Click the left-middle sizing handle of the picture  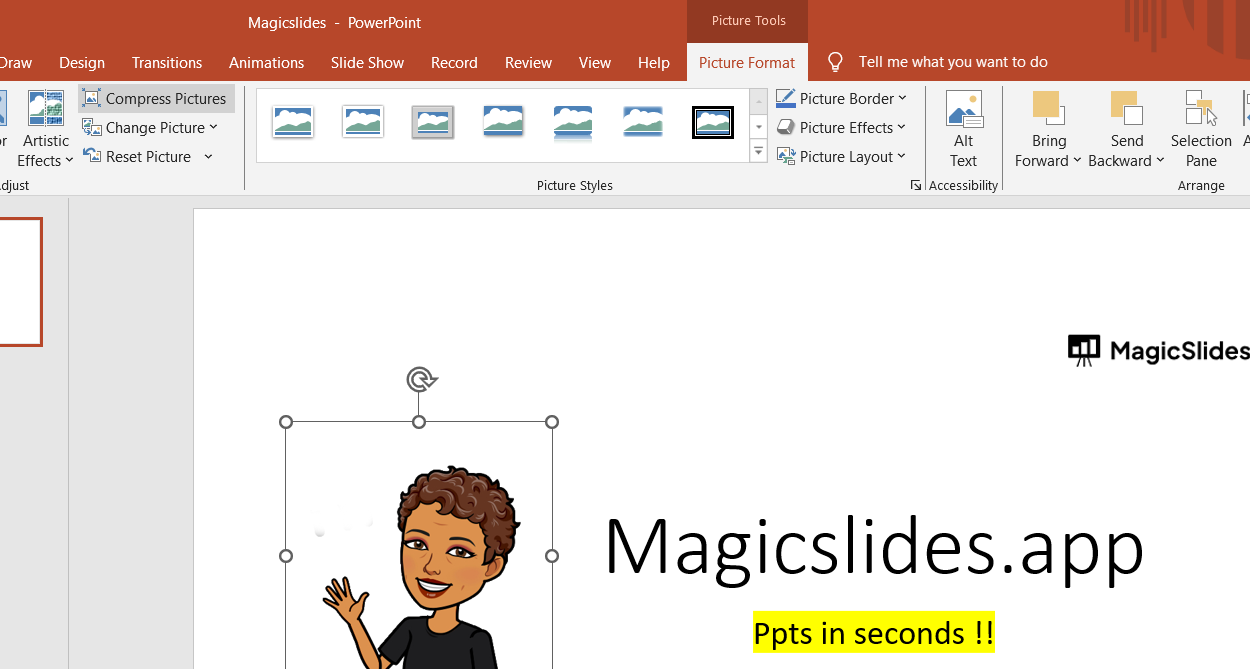click(x=286, y=555)
